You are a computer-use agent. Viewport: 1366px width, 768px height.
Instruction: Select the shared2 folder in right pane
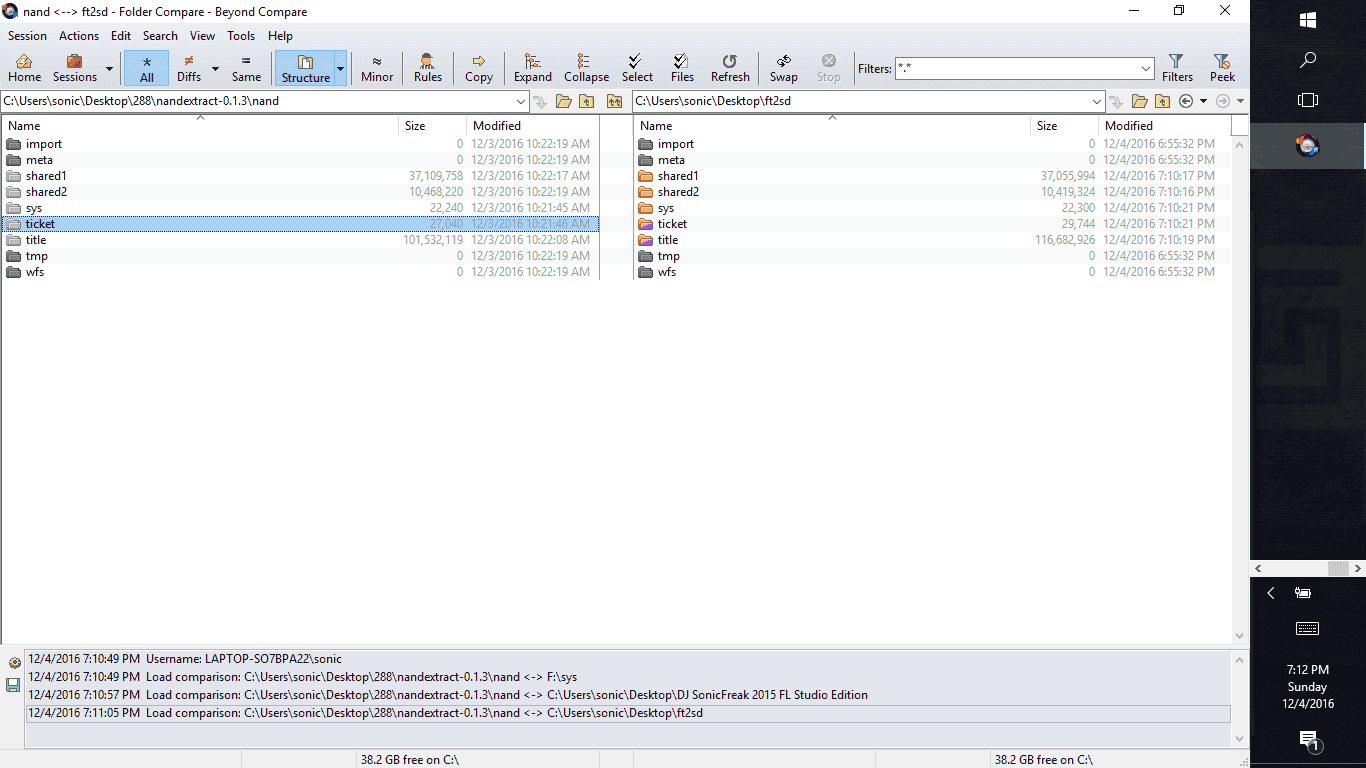[x=932, y=192]
